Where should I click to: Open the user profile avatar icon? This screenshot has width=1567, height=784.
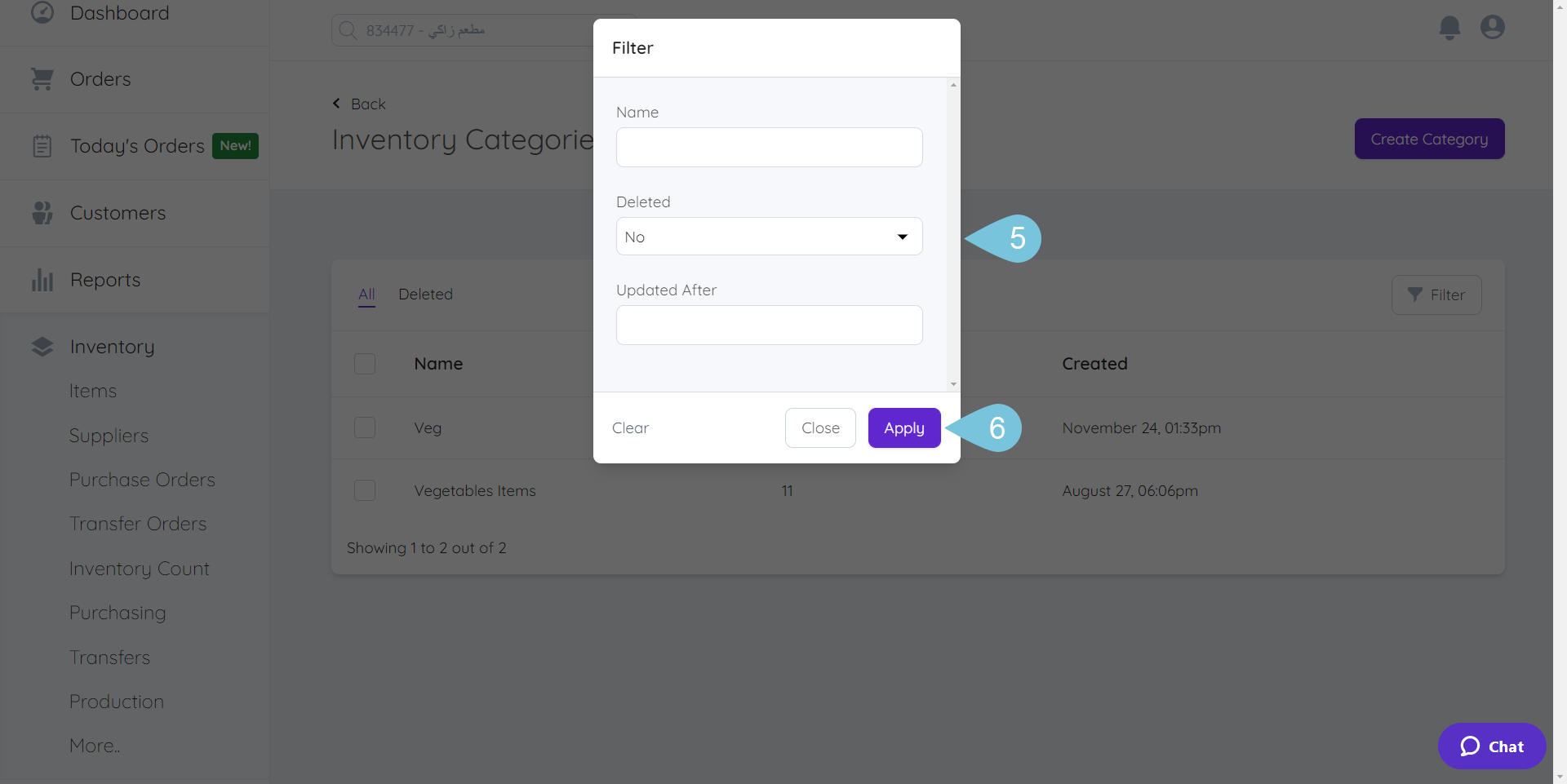(x=1493, y=28)
